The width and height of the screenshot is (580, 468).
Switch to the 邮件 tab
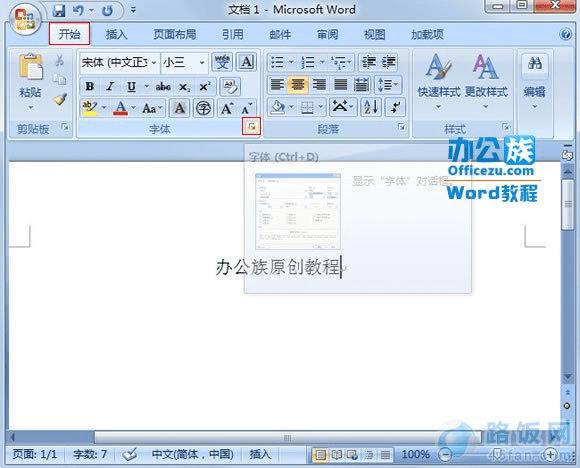pos(280,34)
